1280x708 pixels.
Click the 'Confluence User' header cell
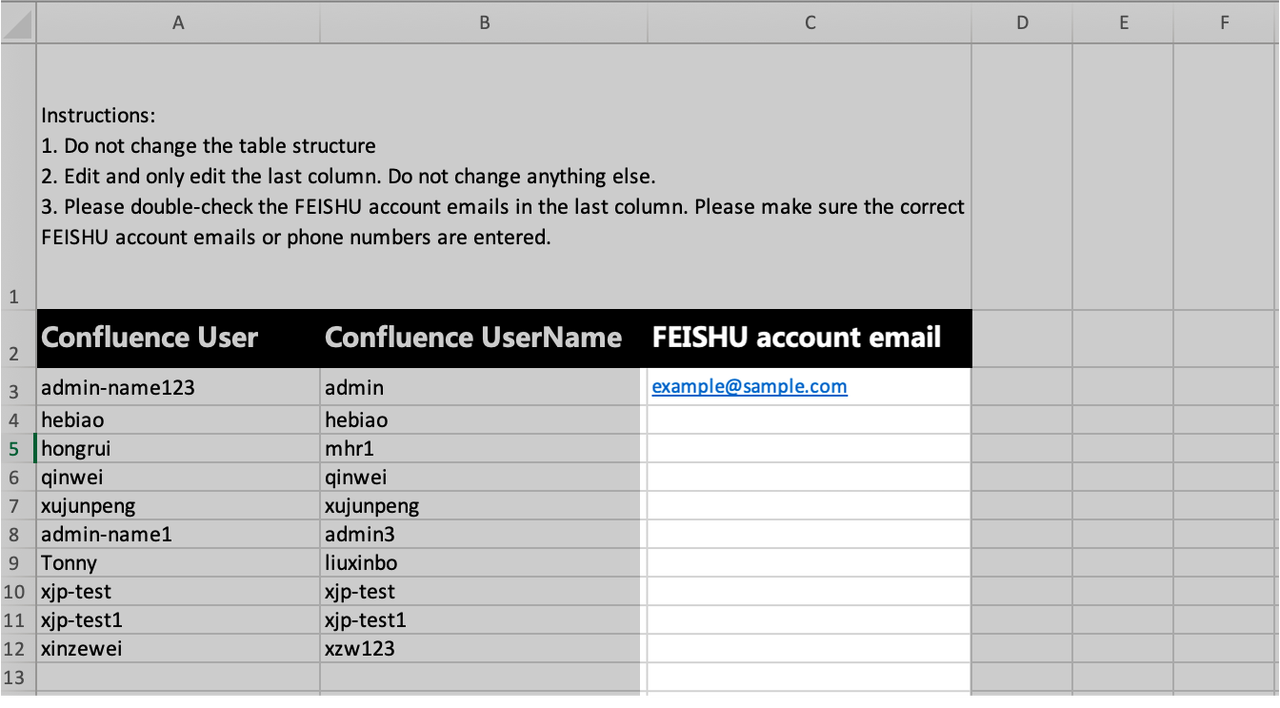pos(178,338)
